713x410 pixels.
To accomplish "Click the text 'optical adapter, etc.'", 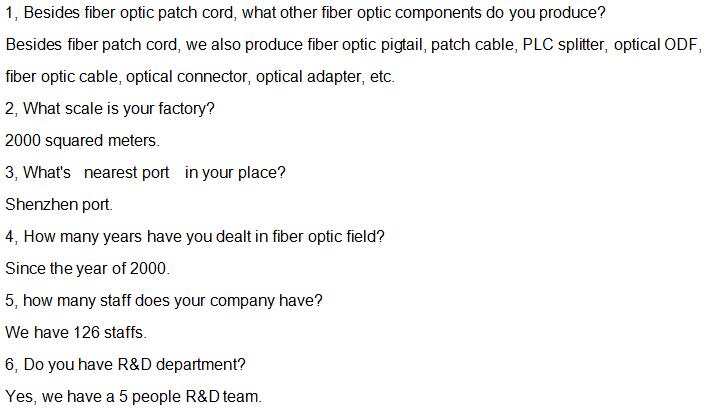I will 325,77.
